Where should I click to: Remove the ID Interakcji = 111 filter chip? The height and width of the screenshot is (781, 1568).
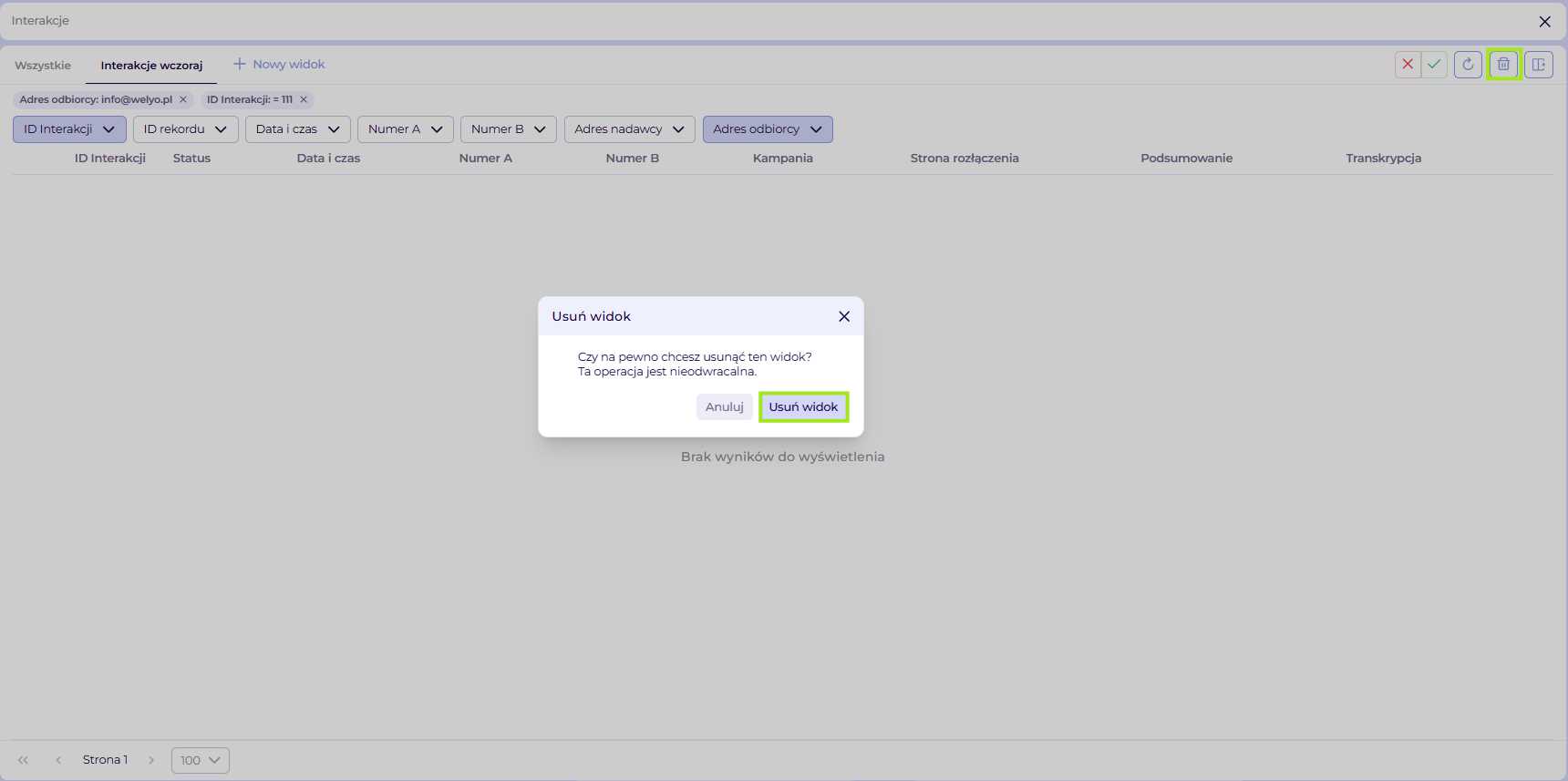(304, 99)
